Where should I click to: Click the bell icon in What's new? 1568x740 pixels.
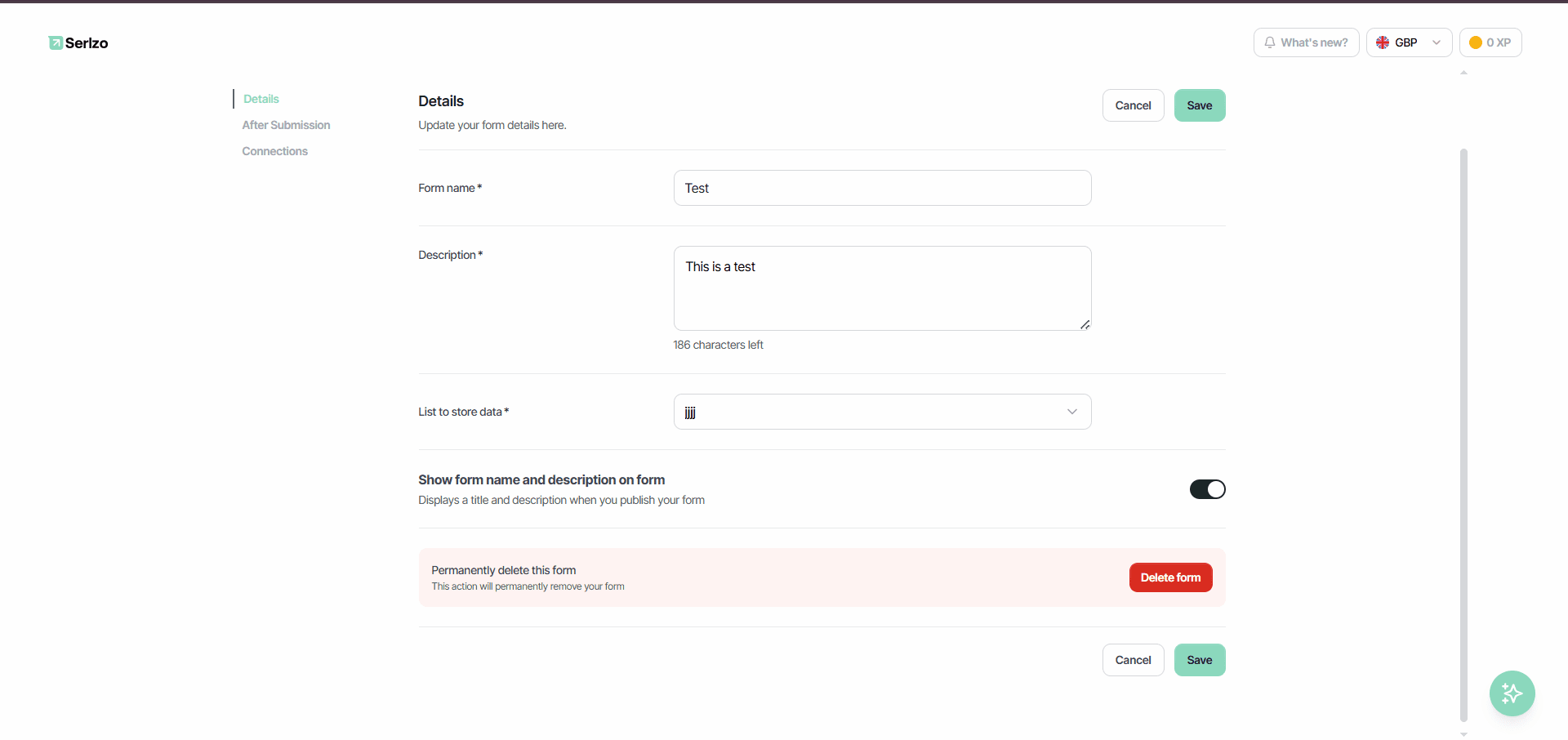(1270, 42)
